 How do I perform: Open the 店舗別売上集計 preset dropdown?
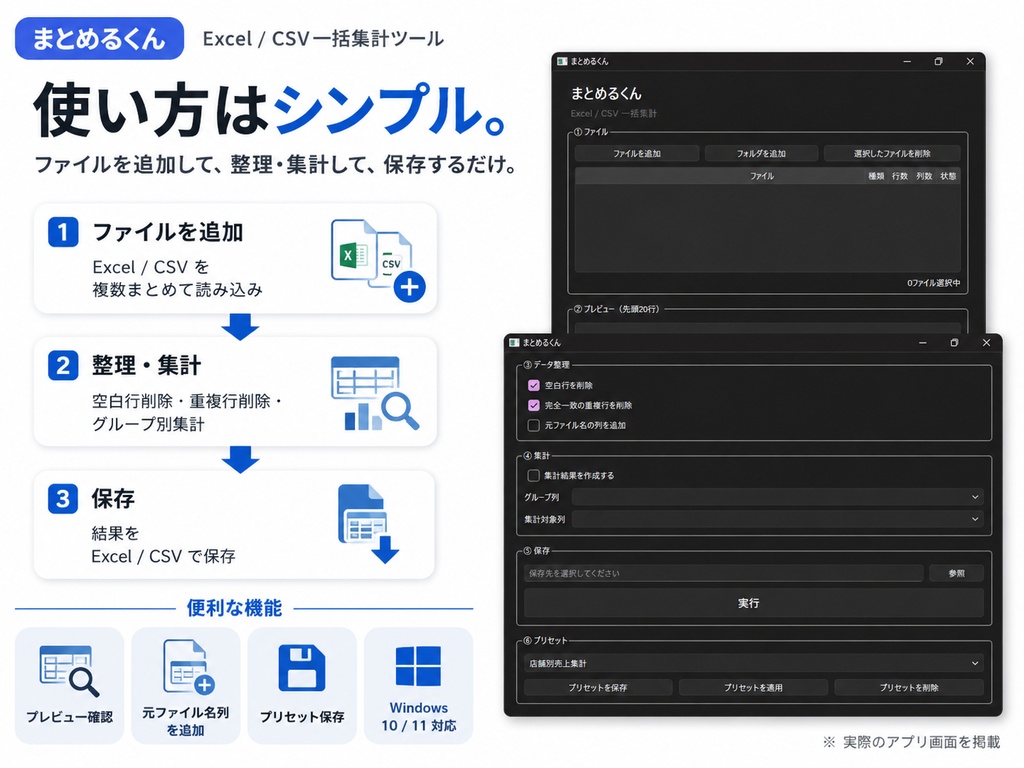(x=754, y=664)
